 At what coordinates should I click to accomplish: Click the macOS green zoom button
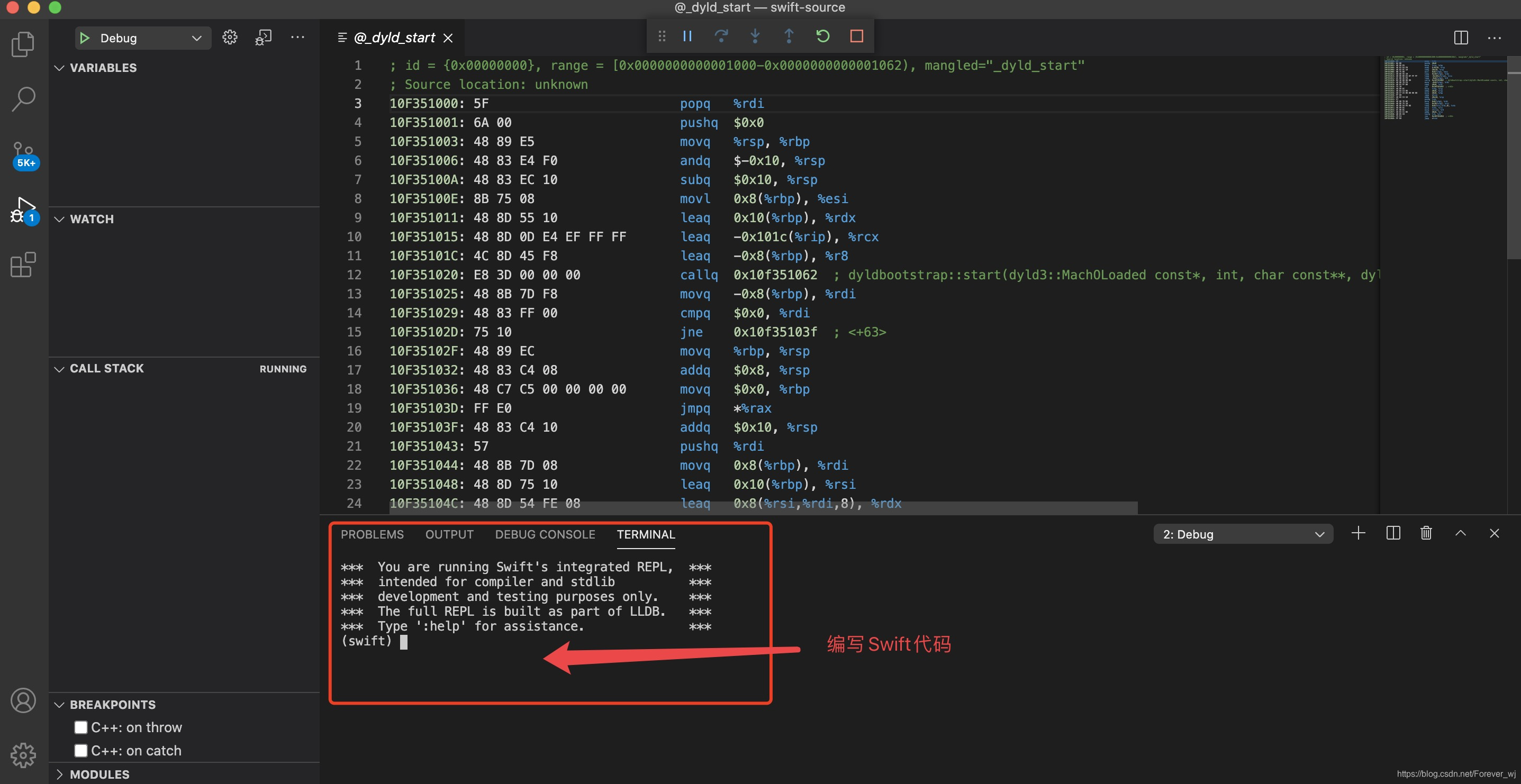pos(55,7)
